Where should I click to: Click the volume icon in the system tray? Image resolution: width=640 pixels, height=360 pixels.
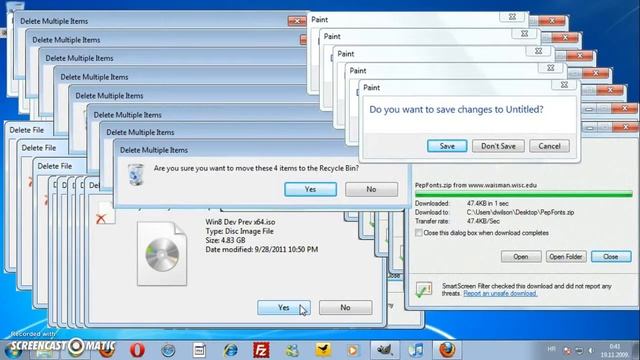click(591, 350)
